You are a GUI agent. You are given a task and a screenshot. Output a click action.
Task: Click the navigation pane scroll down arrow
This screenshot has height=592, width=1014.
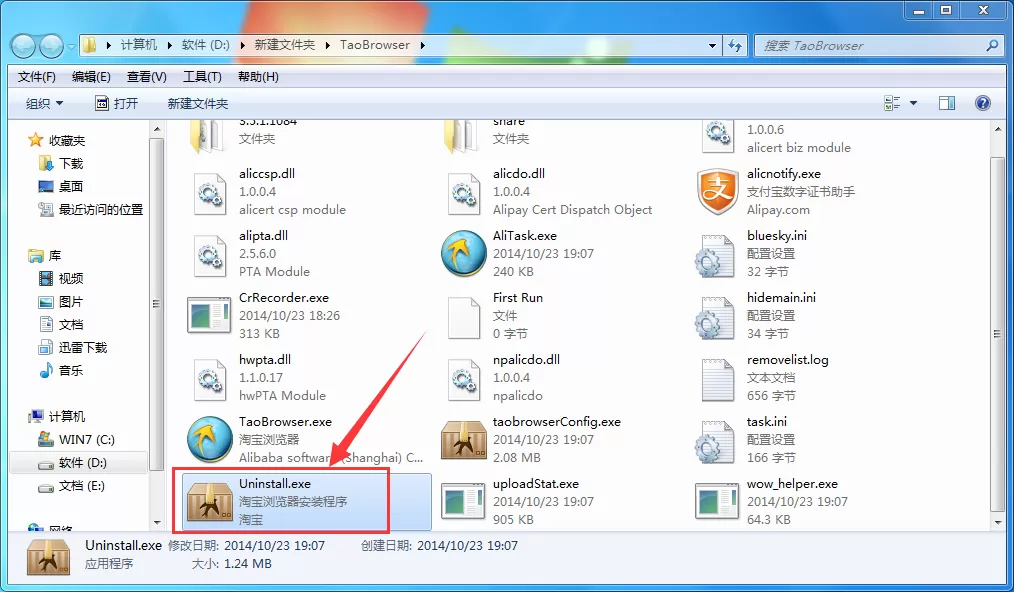coord(157,522)
